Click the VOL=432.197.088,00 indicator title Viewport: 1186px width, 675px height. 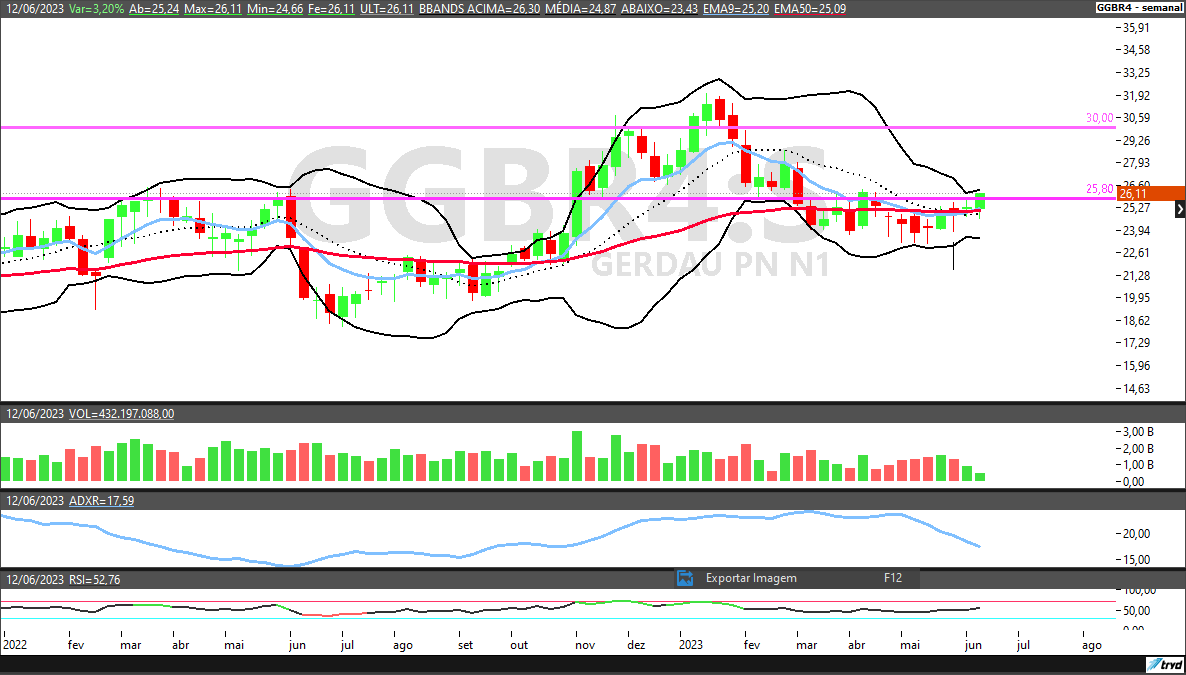tap(121, 413)
